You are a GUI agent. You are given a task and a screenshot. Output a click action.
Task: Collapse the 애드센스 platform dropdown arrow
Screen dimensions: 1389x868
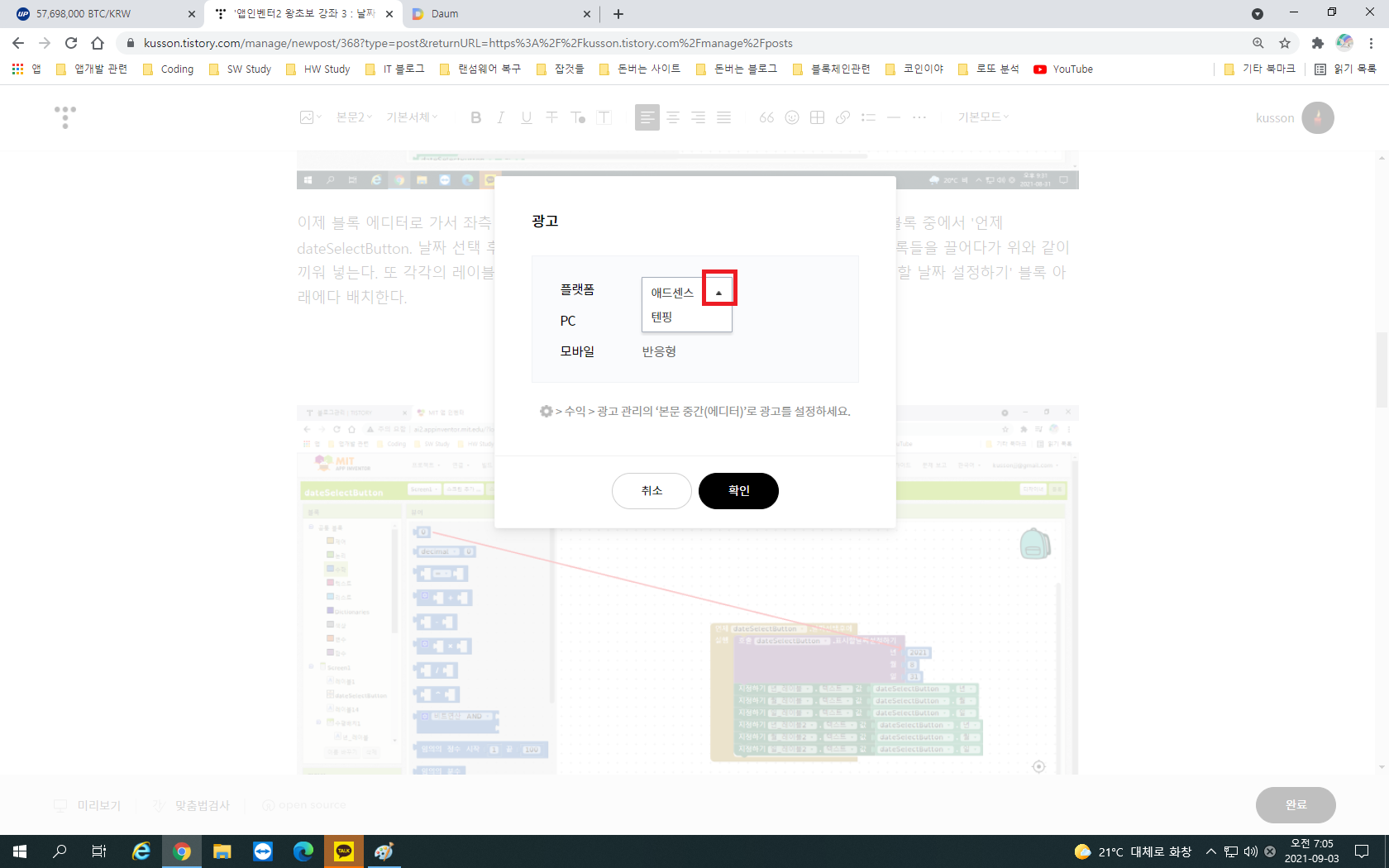718,292
